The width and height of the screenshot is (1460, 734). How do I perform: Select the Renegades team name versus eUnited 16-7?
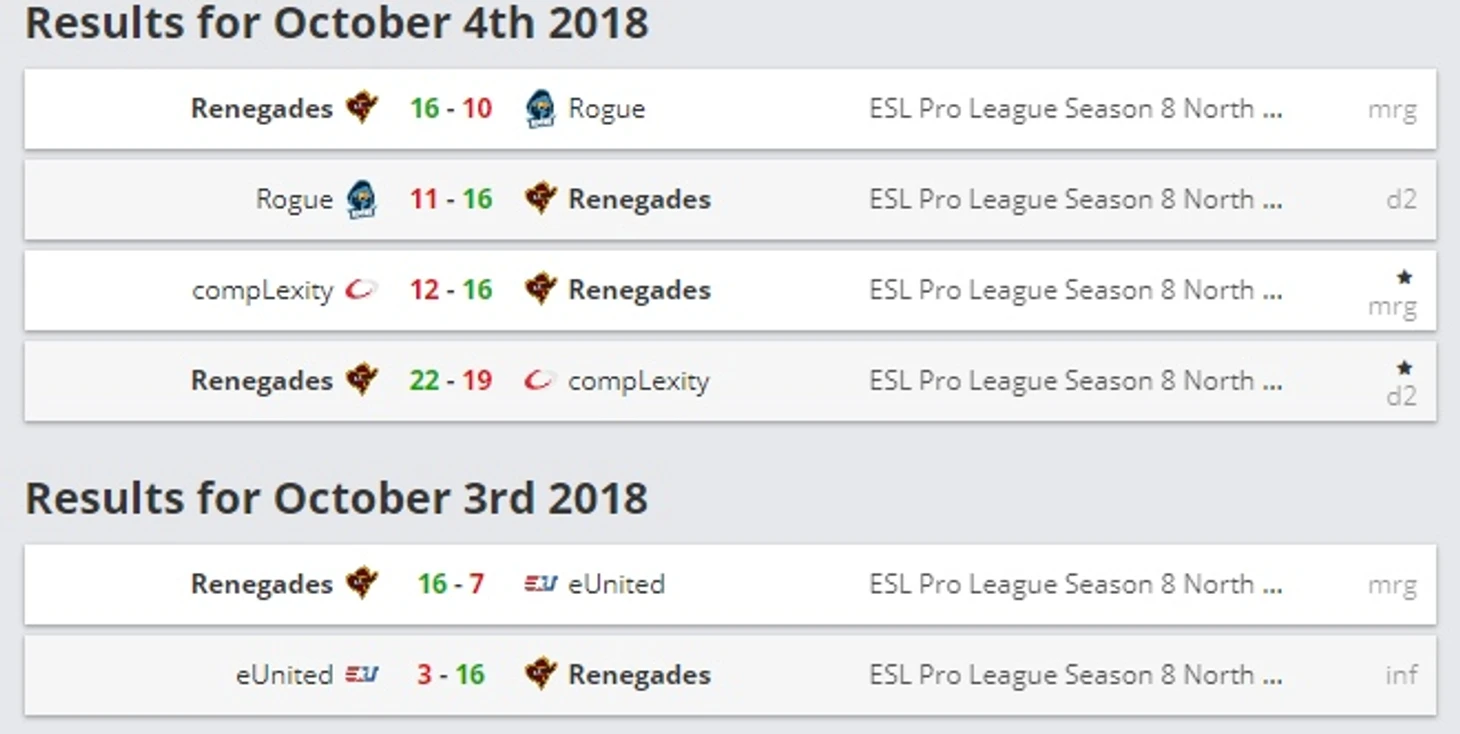[x=262, y=584]
